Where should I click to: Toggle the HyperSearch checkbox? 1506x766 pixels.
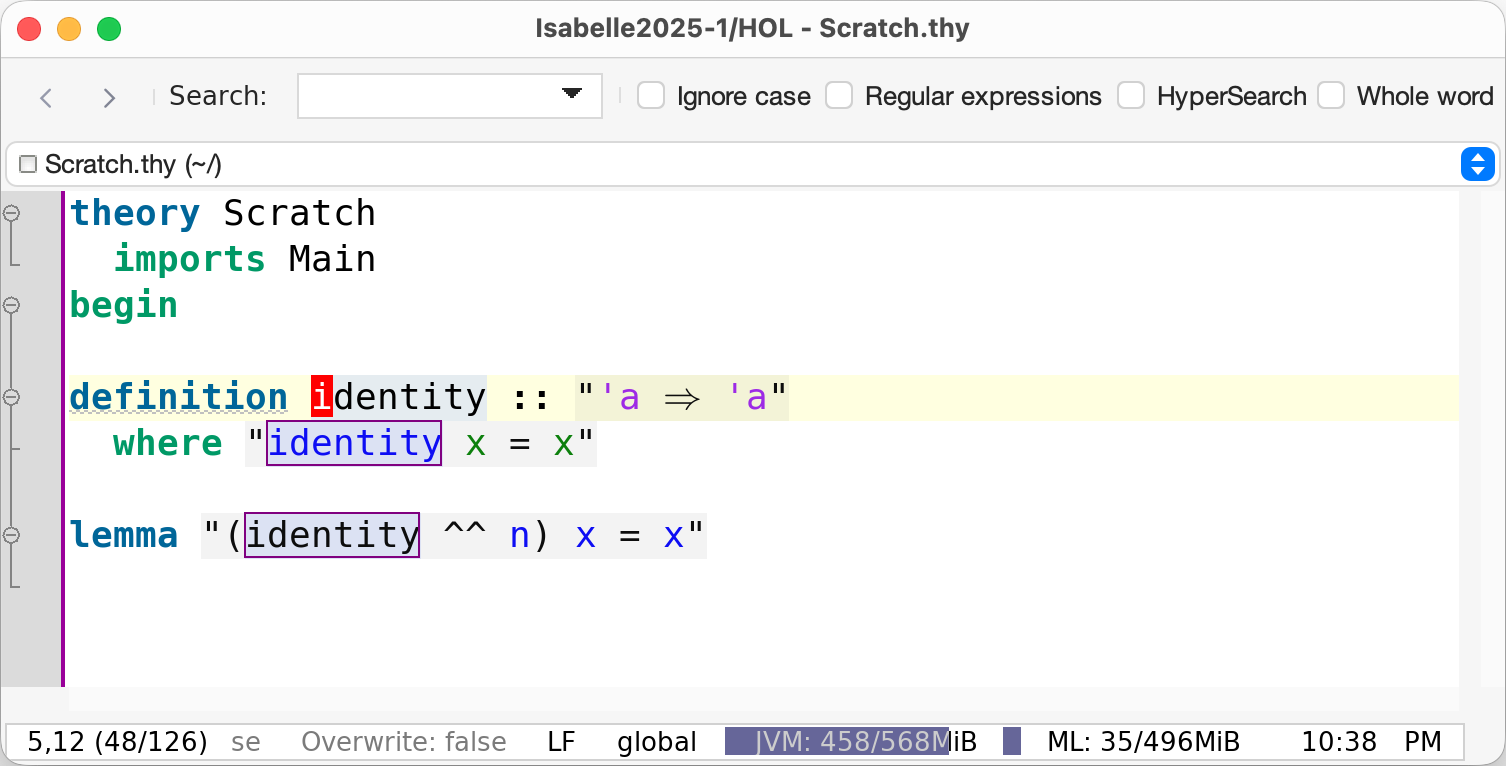(x=1131, y=96)
